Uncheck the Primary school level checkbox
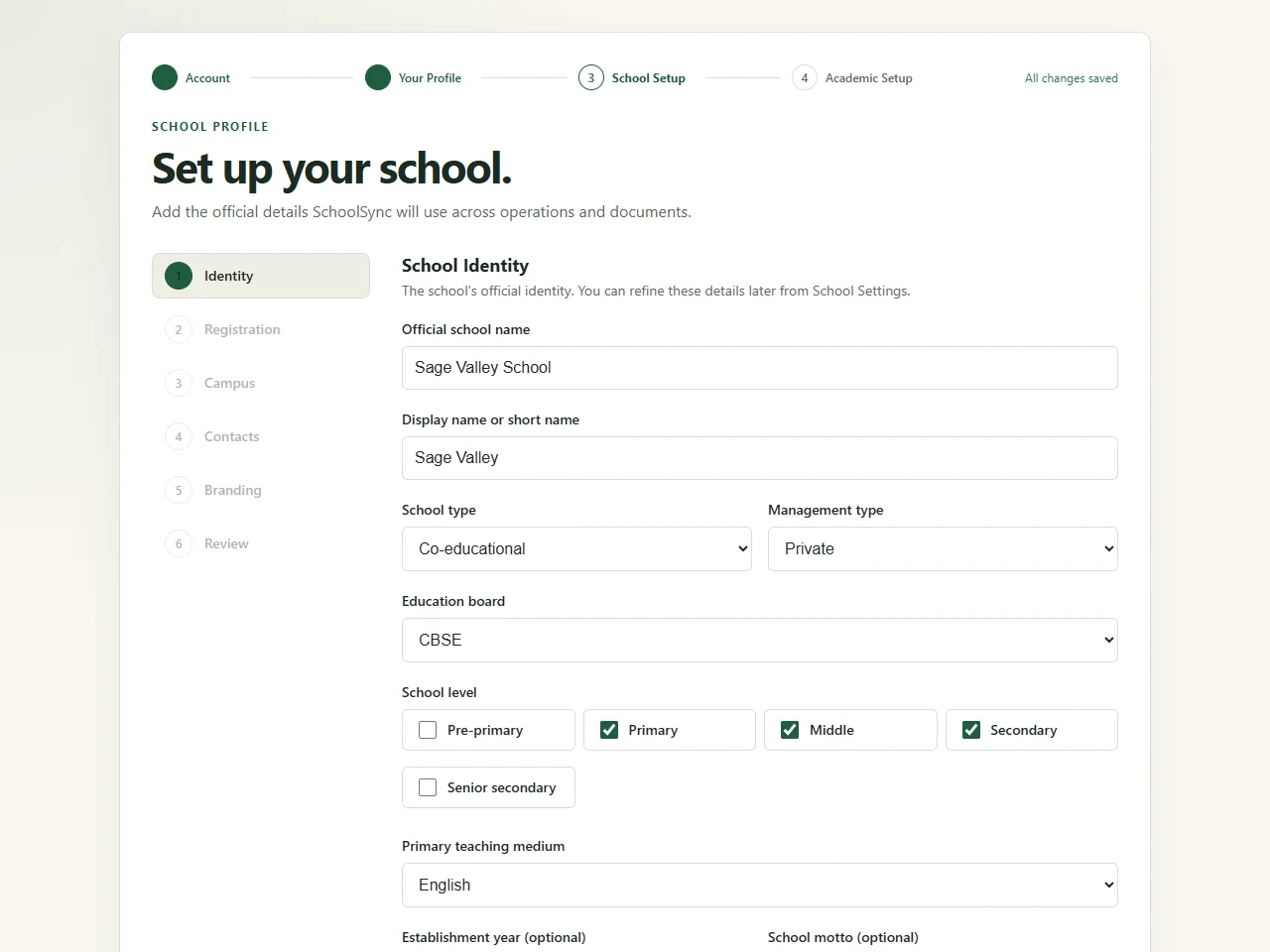Screen dimensions: 1270x952 coord(609,730)
